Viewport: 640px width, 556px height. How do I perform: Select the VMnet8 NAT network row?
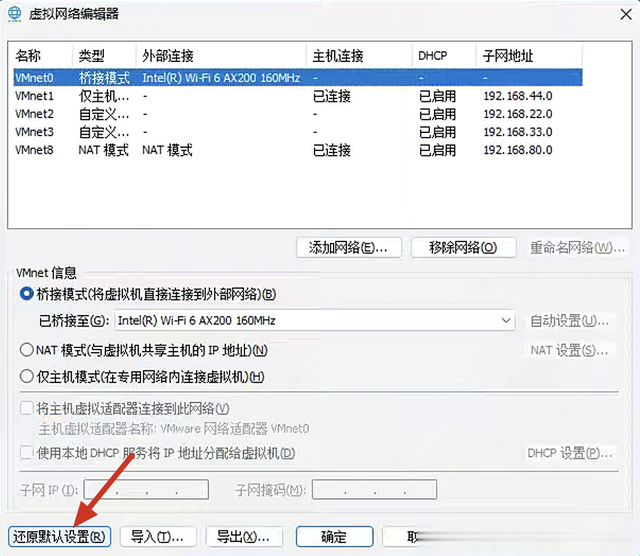[298, 150]
